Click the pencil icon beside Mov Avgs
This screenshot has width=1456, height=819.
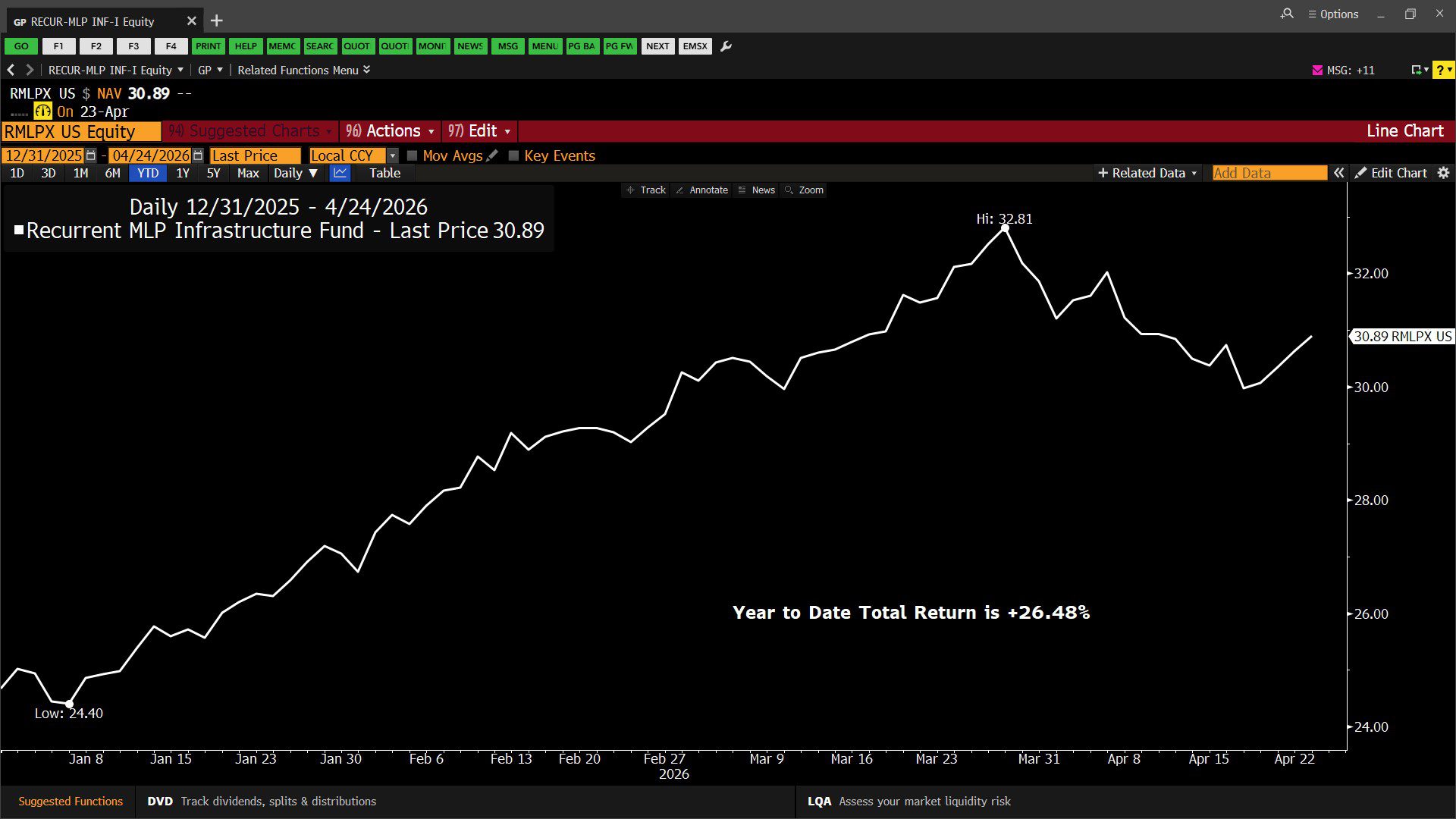coord(492,155)
